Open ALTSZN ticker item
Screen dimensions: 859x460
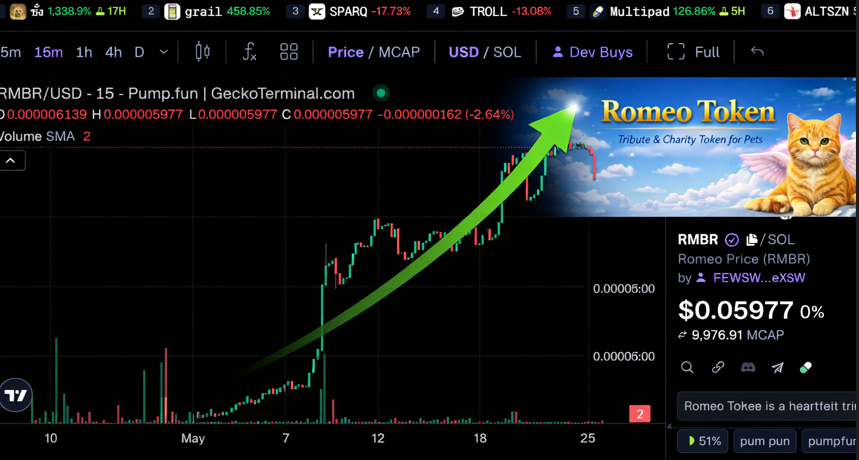pos(810,11)
